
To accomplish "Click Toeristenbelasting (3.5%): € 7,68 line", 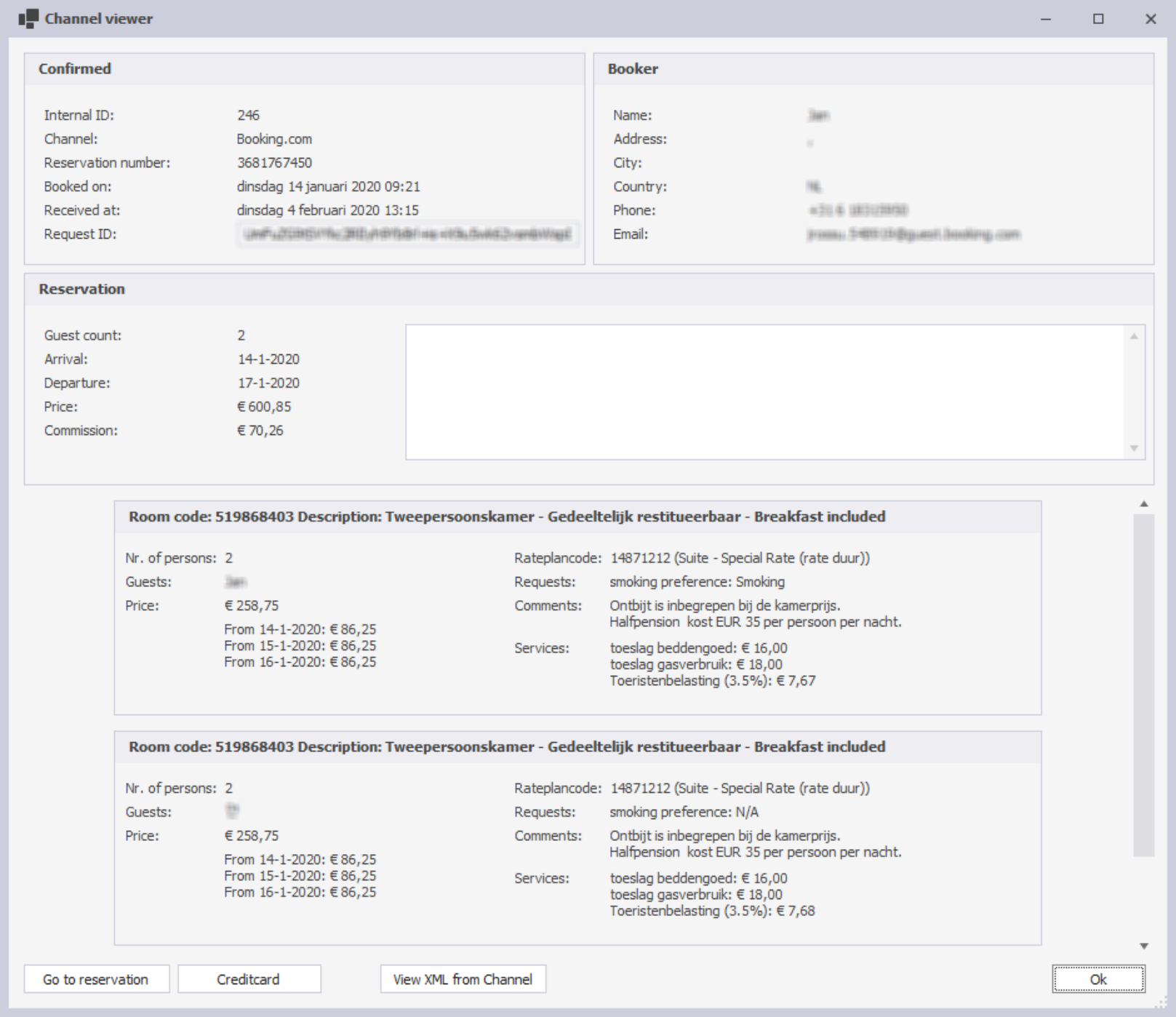I will 713,911.
